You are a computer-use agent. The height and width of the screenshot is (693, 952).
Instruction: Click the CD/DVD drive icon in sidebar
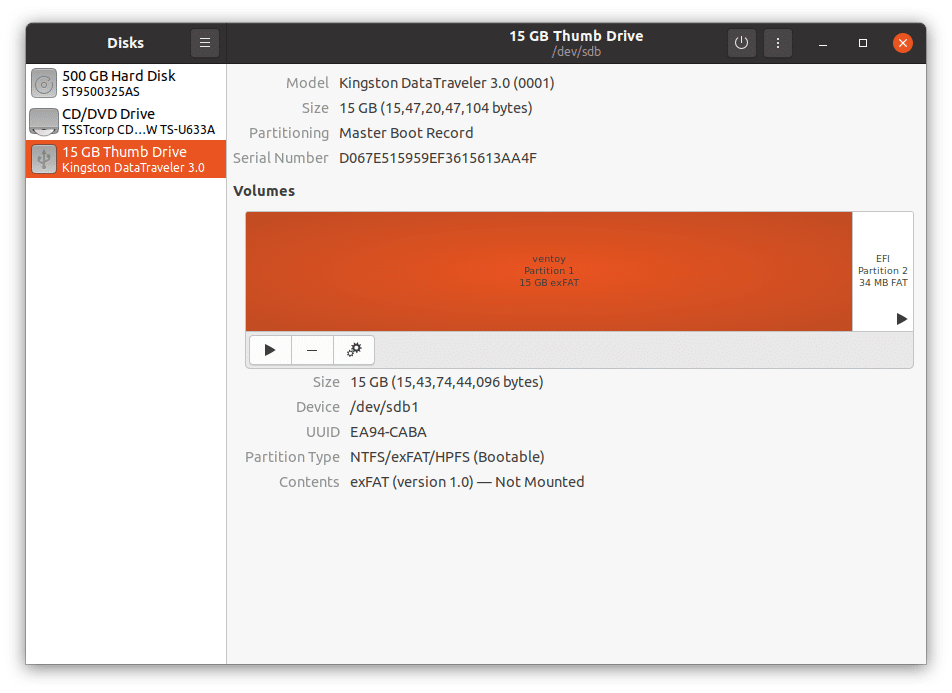click(x=43, y=121)
